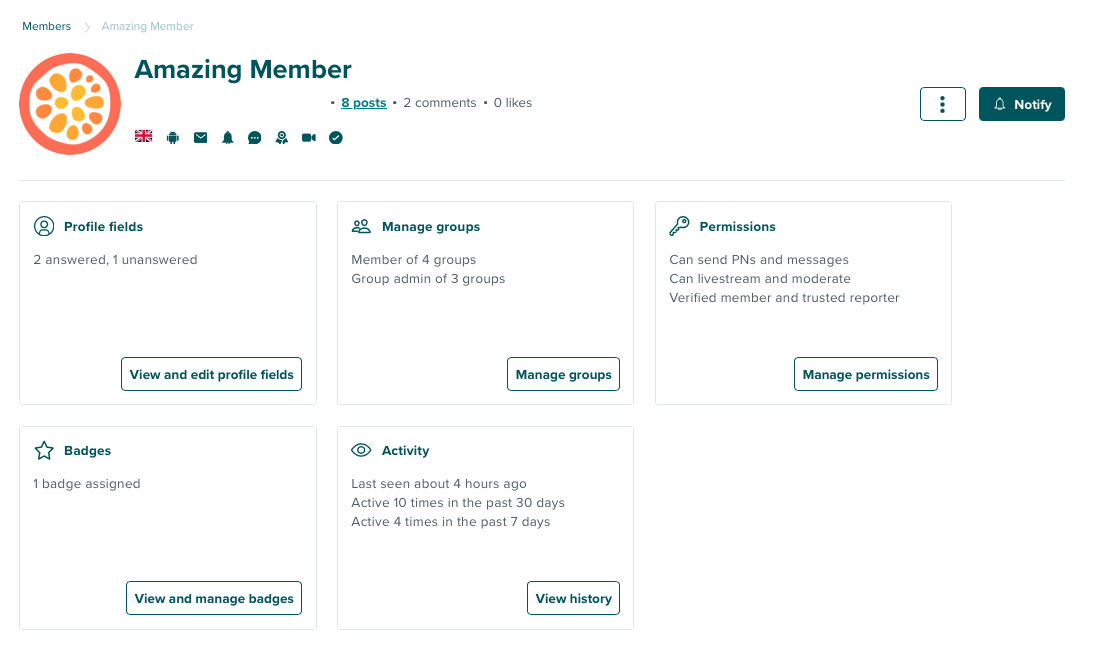Click the award ribbon icon
Viewport: 1094px width, 654px height.
281,137
